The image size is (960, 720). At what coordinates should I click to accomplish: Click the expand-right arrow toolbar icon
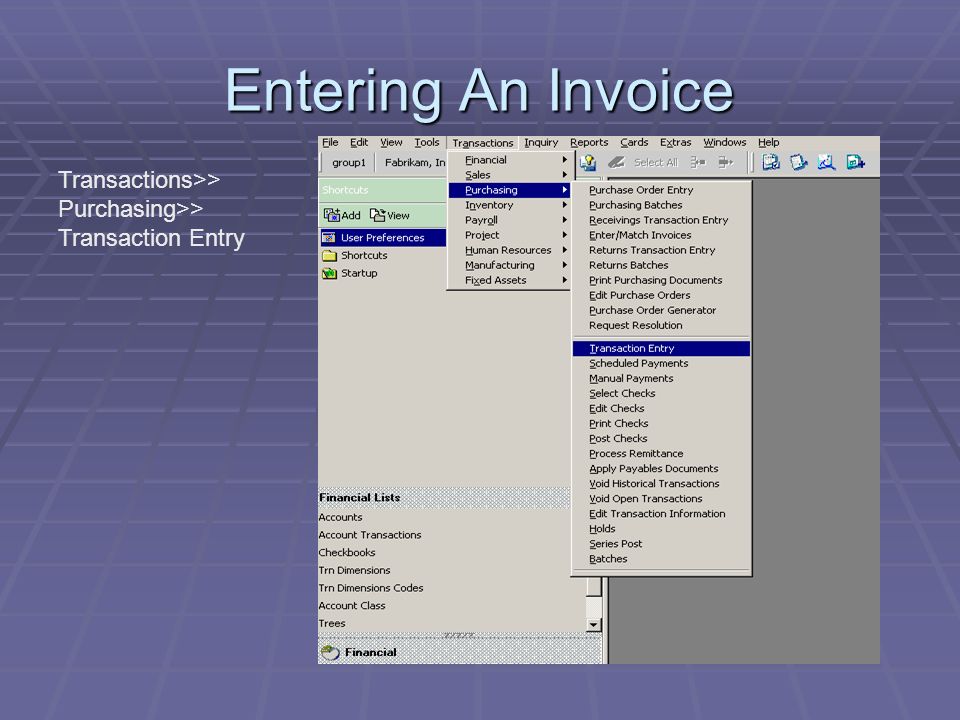point(726,162)
